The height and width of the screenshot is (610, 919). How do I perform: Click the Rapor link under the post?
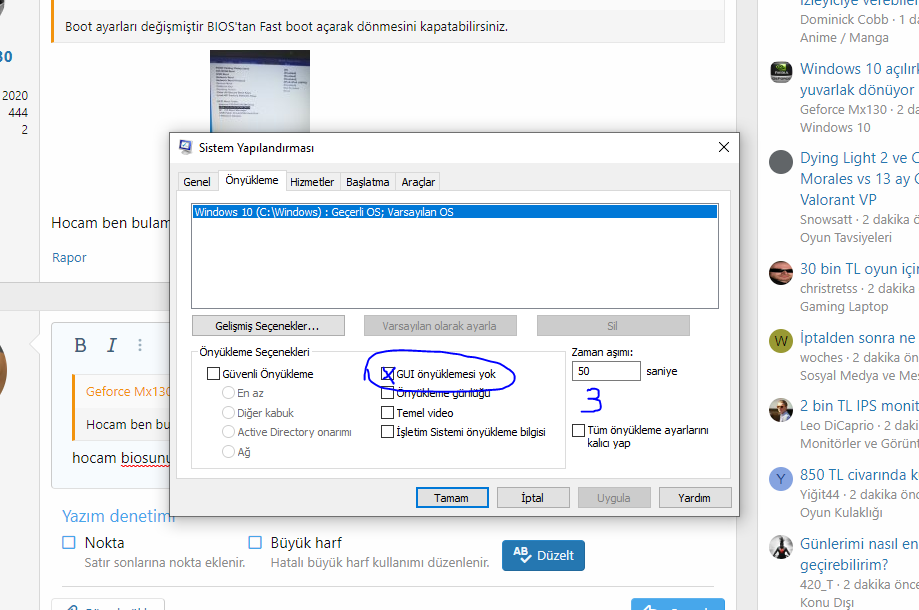tap(69, 258)
